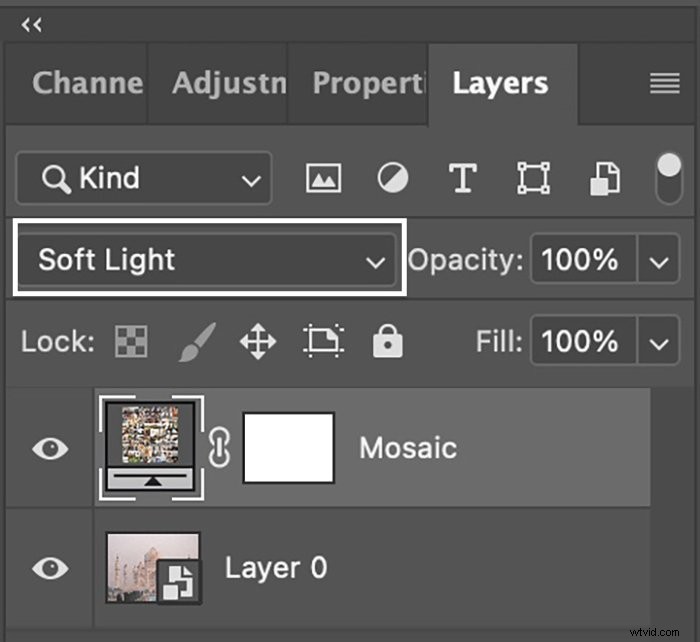The width and height of the screenshot is (700, 642).
Task: Hide Layer 0
Action: point(50,568)
